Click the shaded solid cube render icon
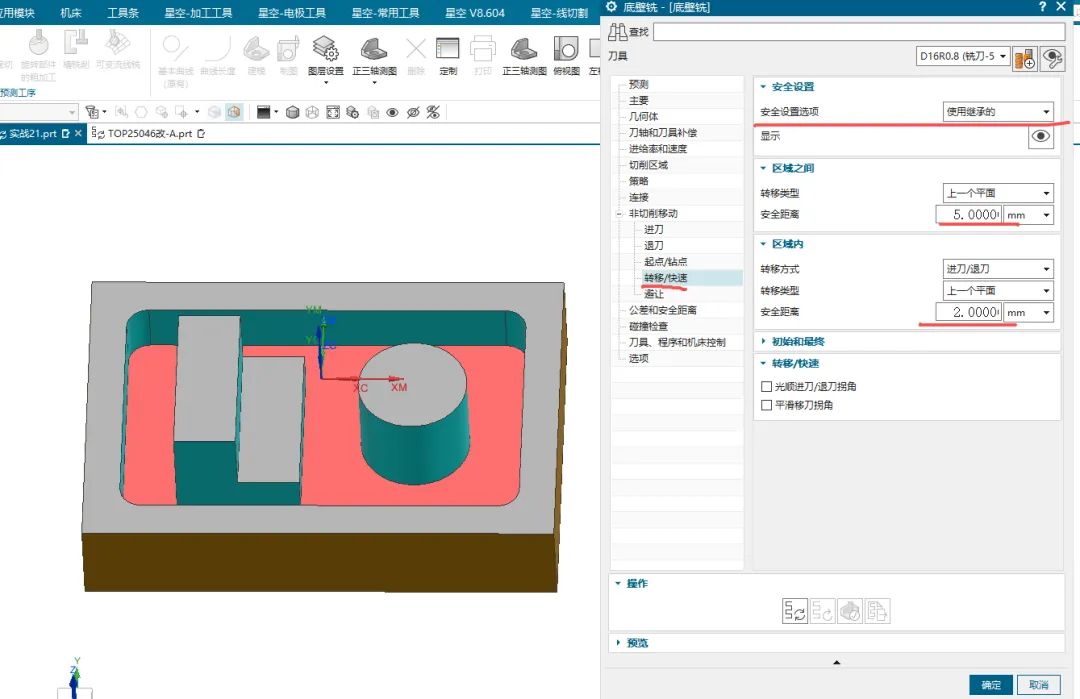The image size is (1080, 699). (292, 112)
